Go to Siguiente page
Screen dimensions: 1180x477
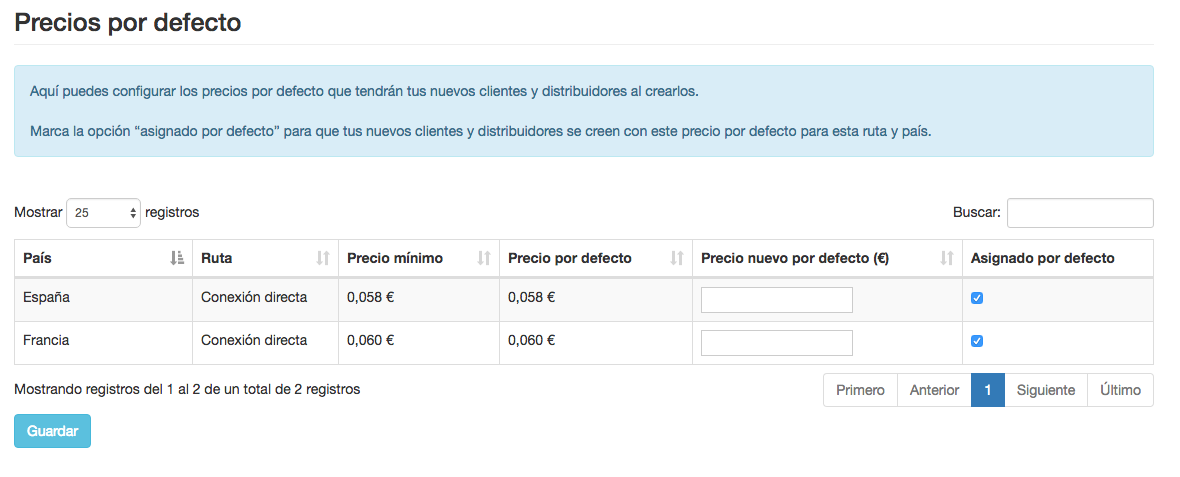coord(1045,390)
